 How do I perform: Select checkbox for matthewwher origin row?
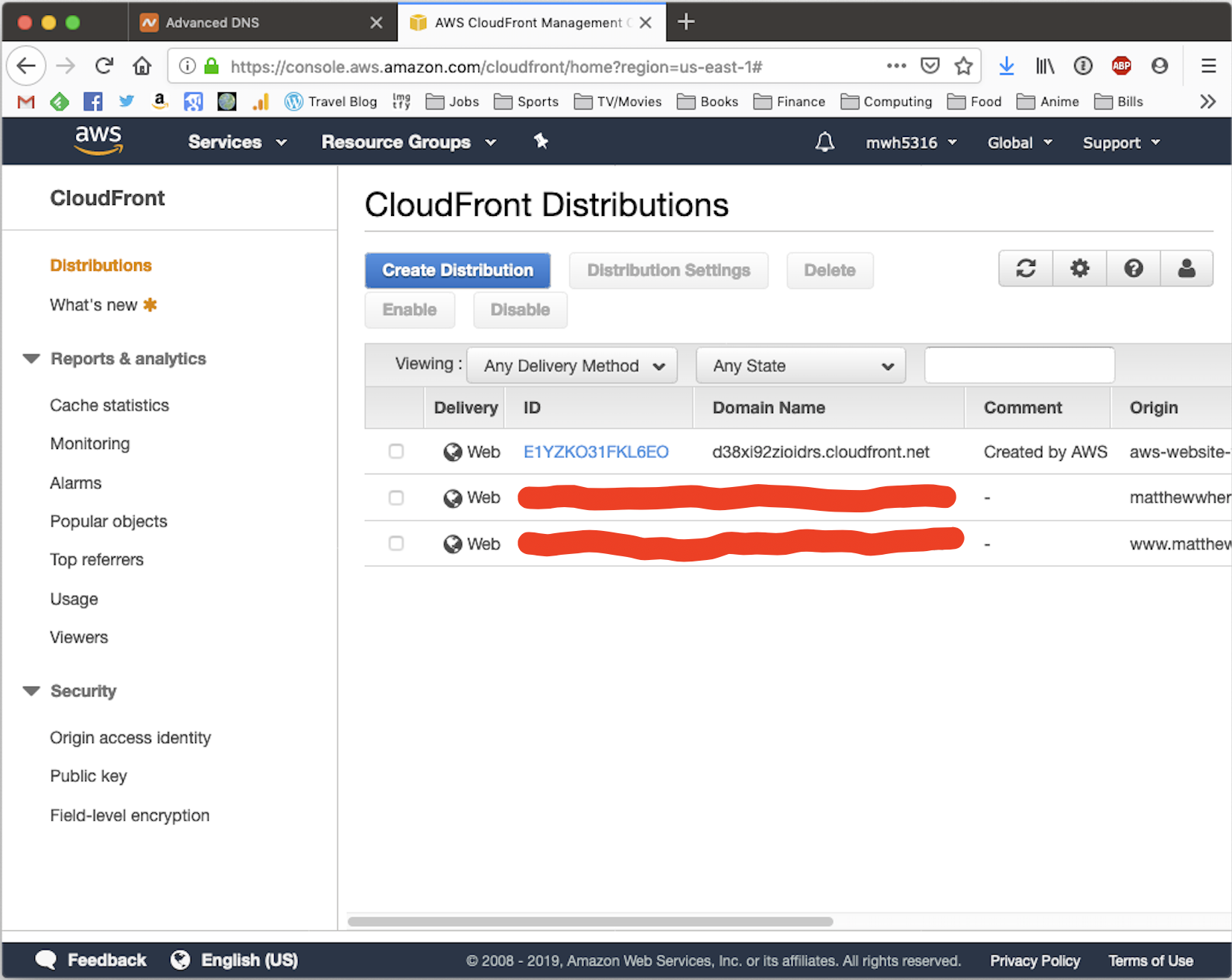point(396,497)
